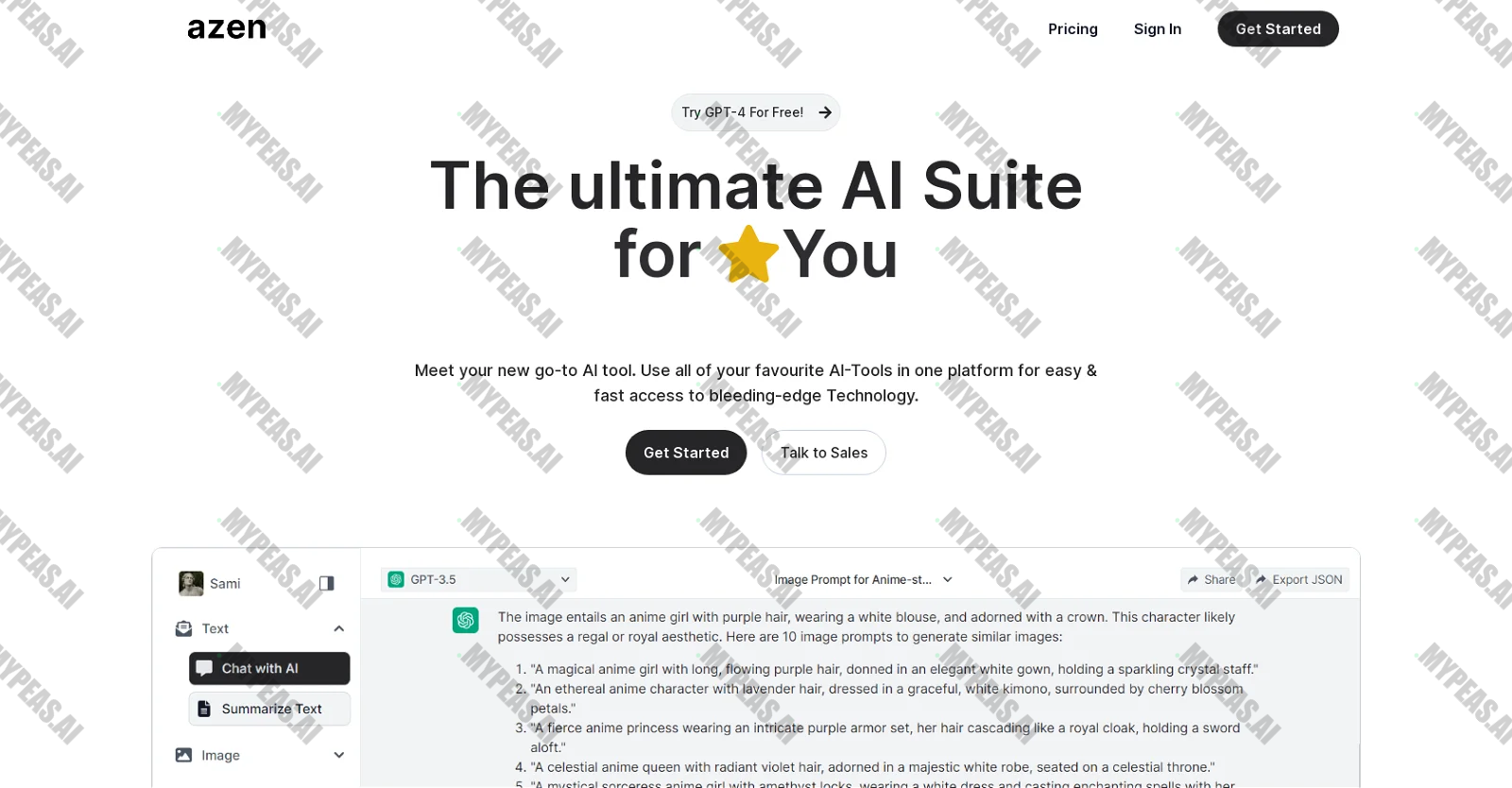Click the header Get Started button

[x=1278, y=29]
